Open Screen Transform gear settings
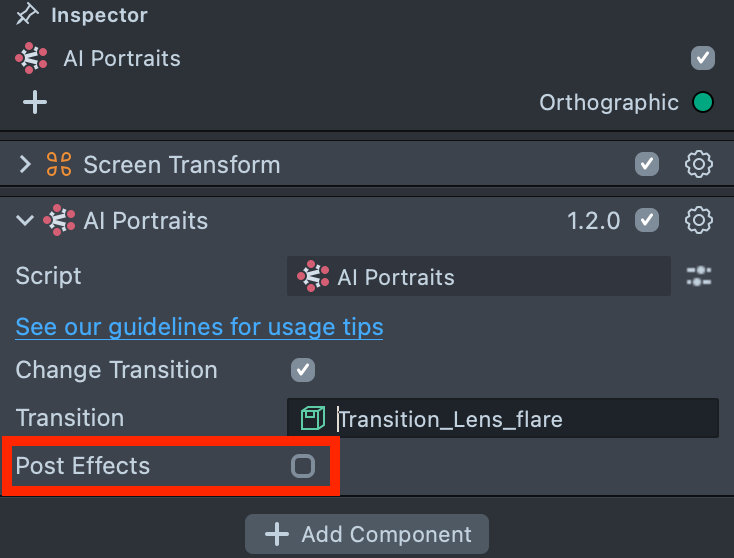 coord(698,164)
